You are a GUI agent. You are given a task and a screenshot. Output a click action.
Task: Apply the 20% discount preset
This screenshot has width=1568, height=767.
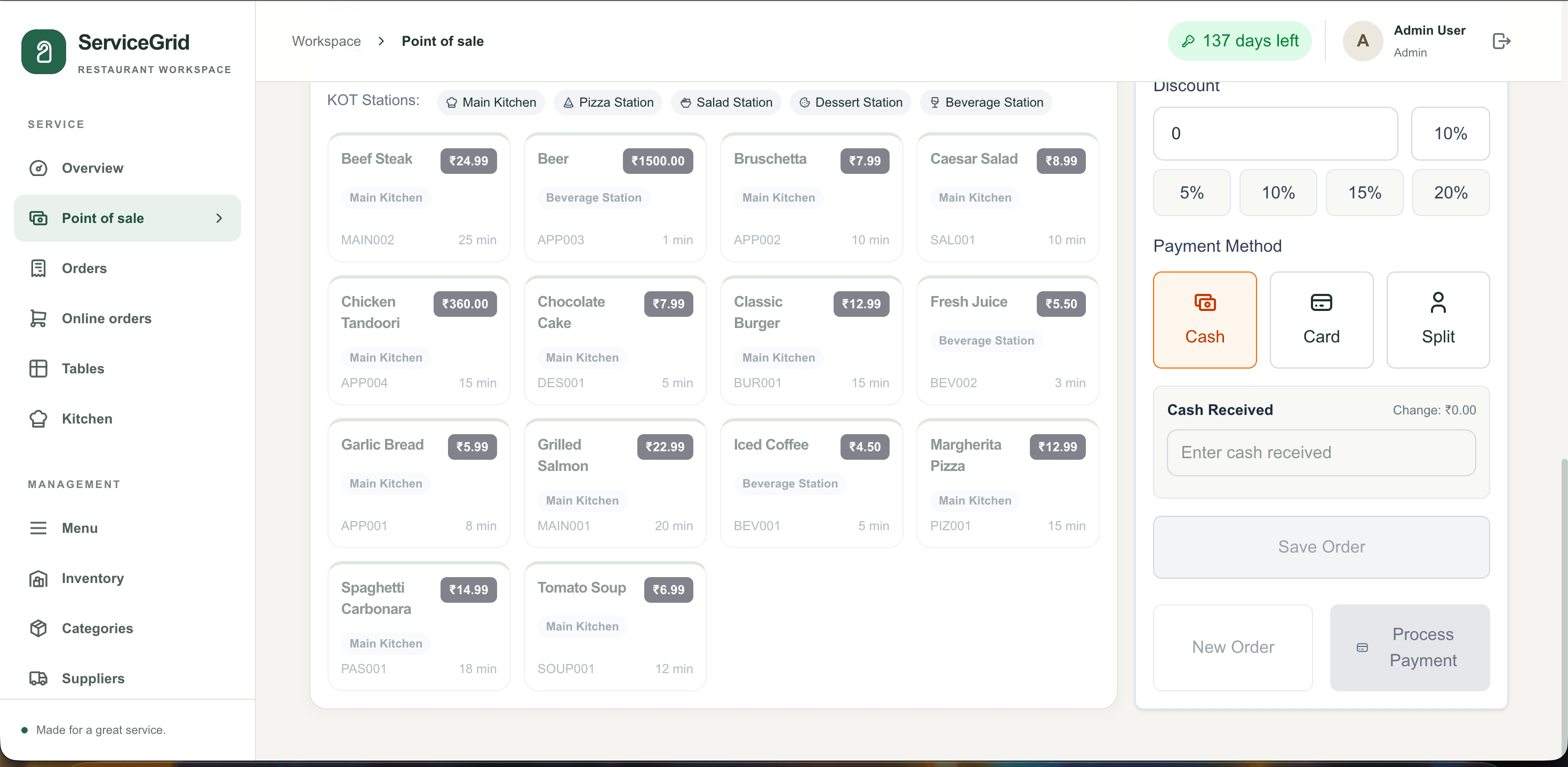pos(1451,193)
